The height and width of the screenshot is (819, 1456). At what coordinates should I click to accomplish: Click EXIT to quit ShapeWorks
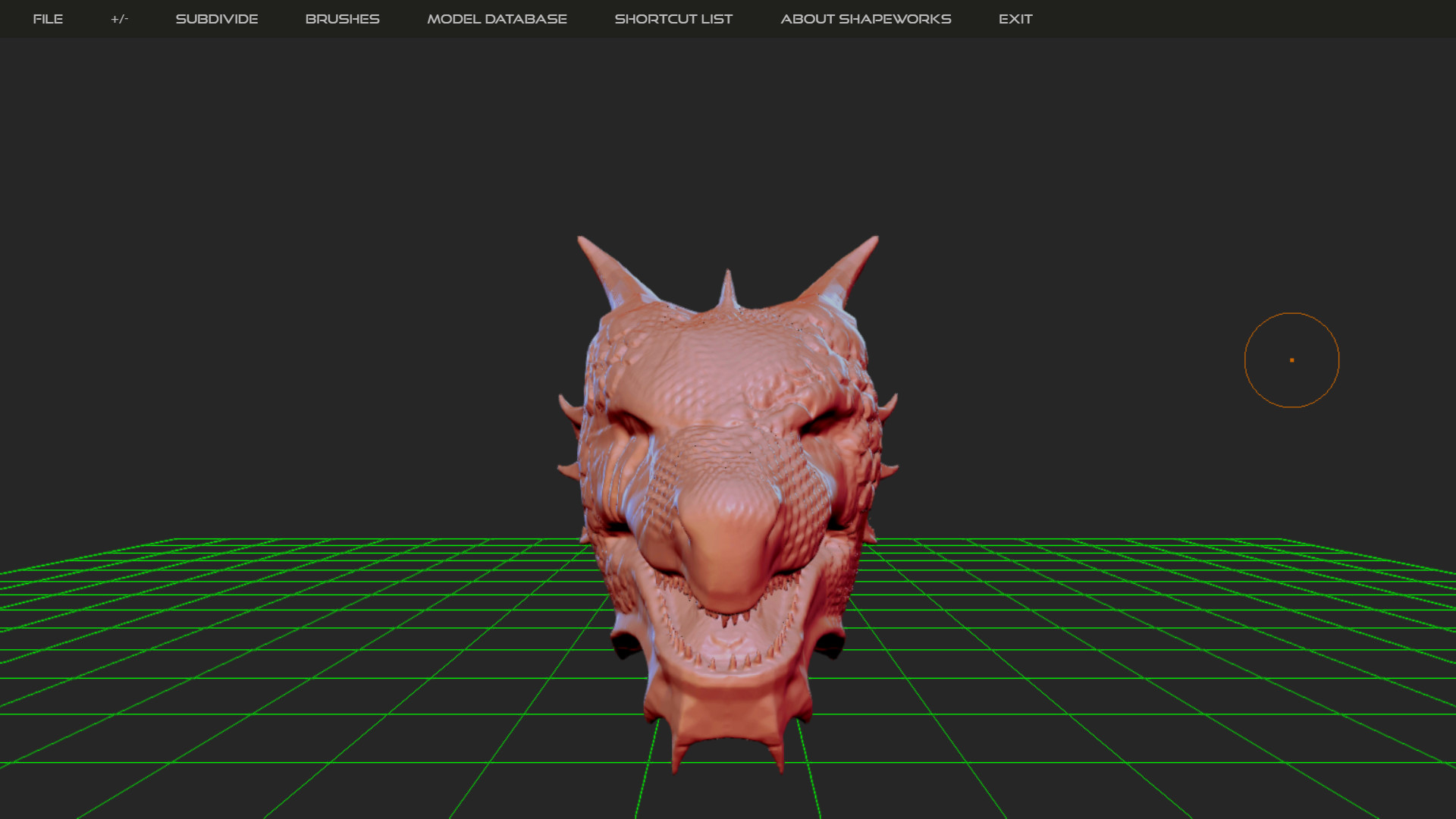[x=1015, y=19]
